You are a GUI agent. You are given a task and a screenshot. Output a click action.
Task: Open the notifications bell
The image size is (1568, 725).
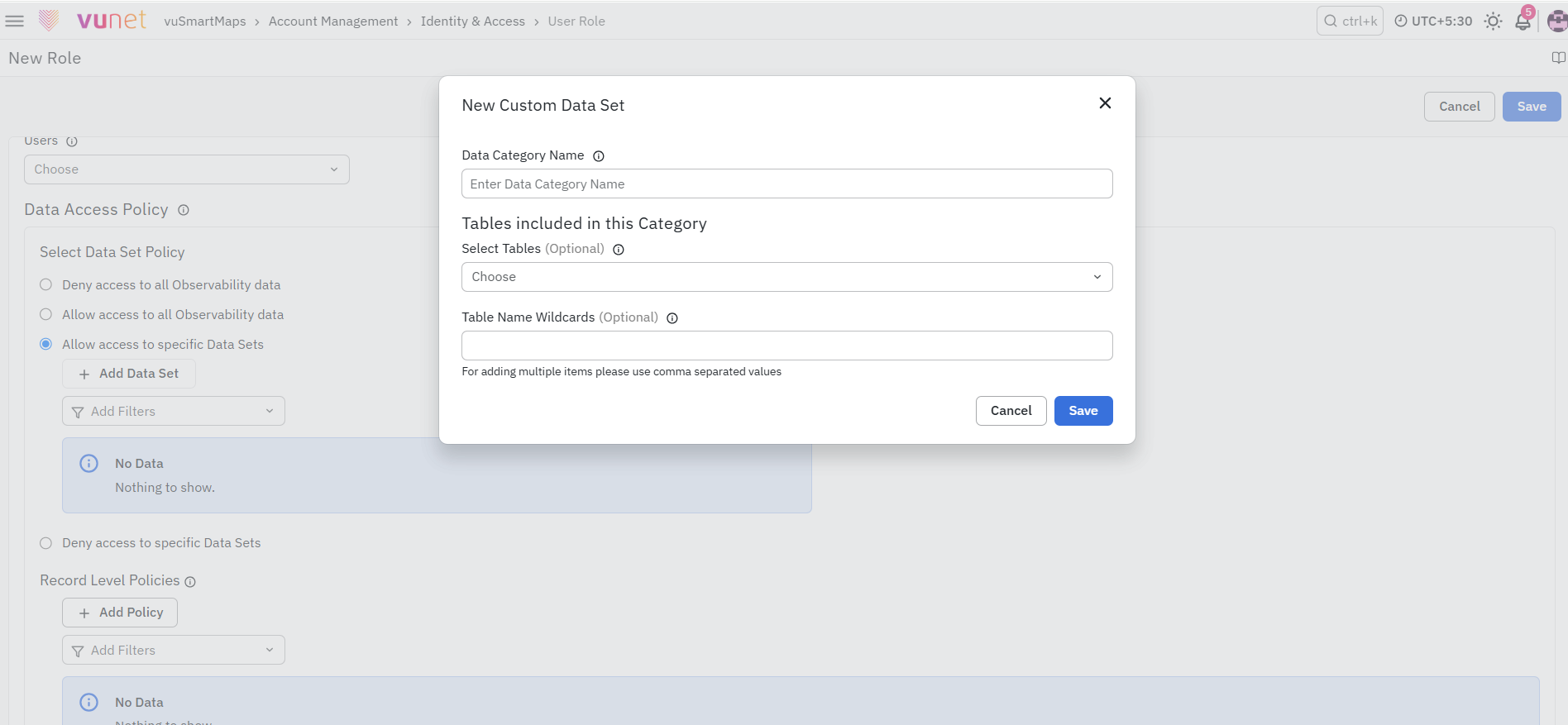coord(1523,21)
